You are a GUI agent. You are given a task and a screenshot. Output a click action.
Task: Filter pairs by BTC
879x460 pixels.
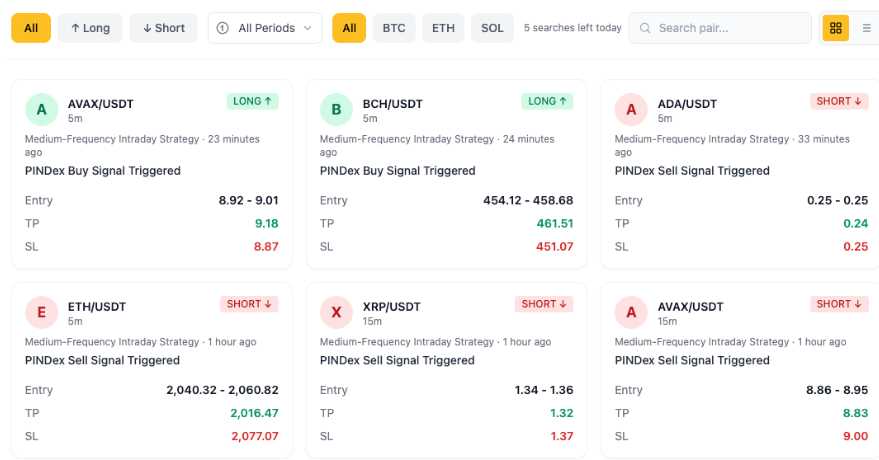(394, 28)
